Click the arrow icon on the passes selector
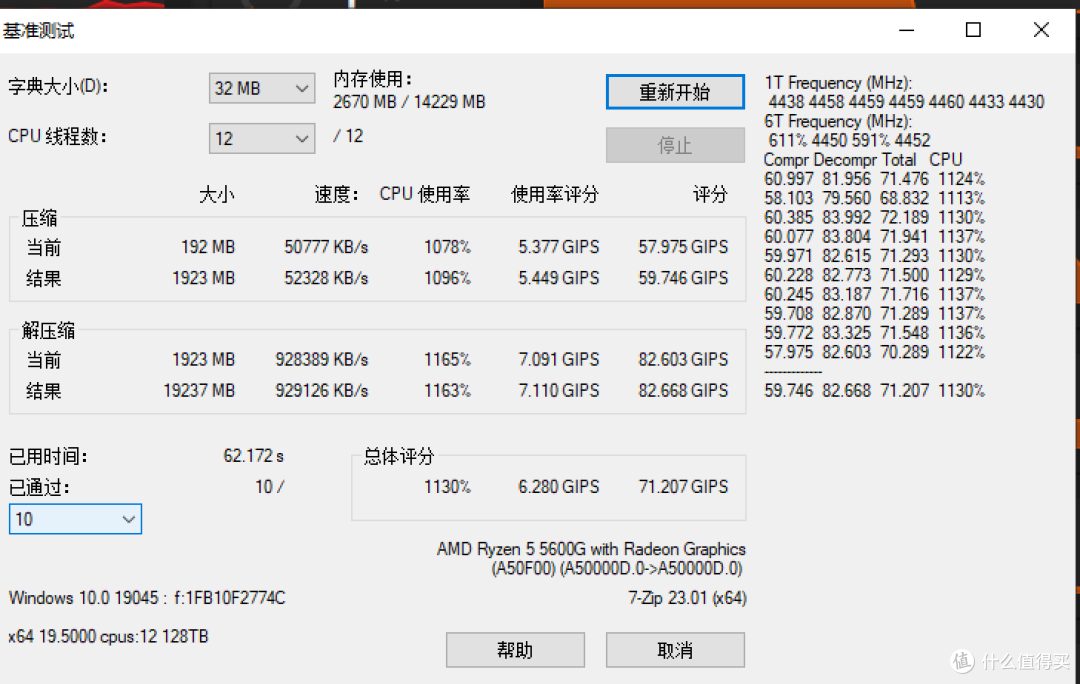 pyautogui.click(x=128, y=519)
